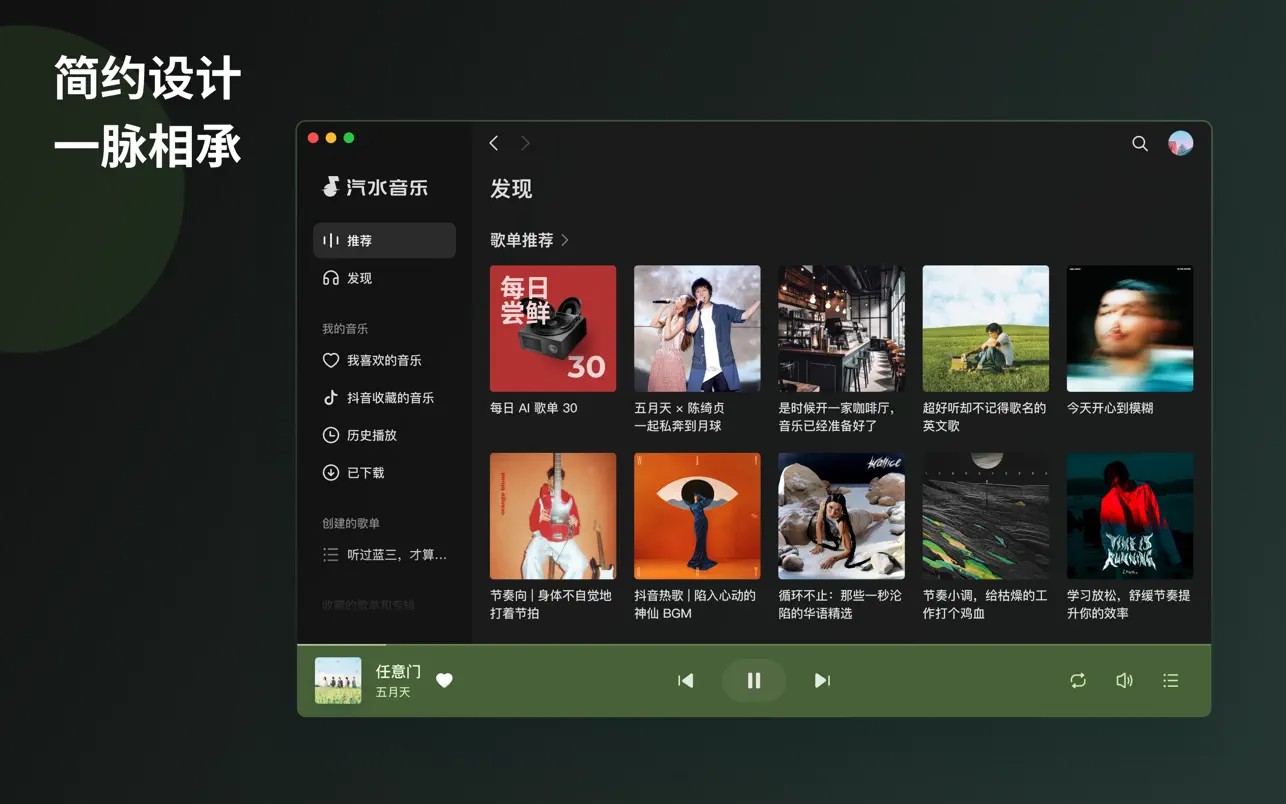Go forward with the right arrow
Screen dimensions: 1286x804
pos(525,143)
